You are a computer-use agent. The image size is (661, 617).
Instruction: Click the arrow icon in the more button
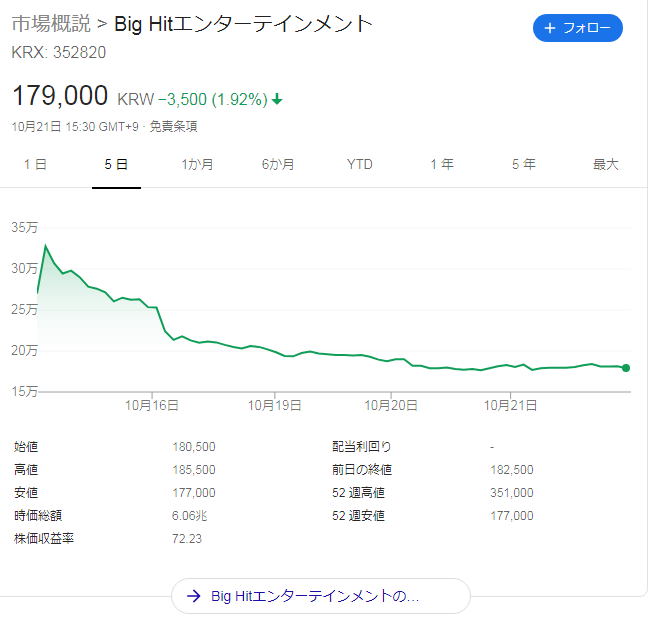[194, 596]
